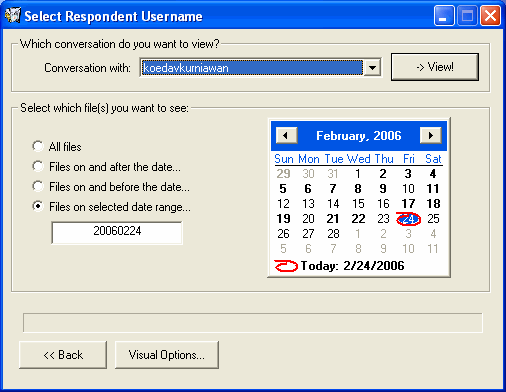
Task: Select February 17 in the calendar
Action: (x=408, y=204)
